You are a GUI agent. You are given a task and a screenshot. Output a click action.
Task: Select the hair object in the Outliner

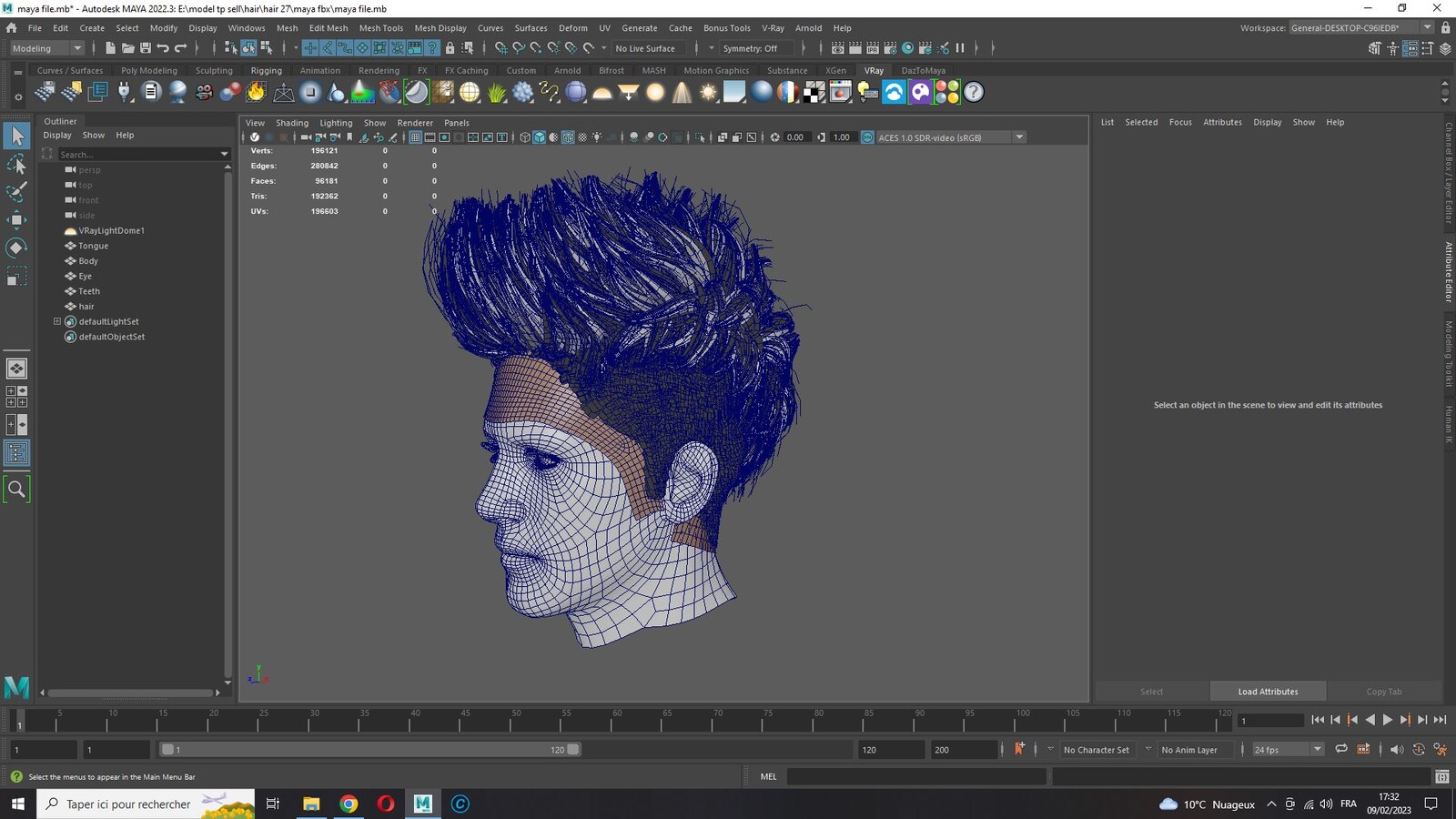point(86,307)
